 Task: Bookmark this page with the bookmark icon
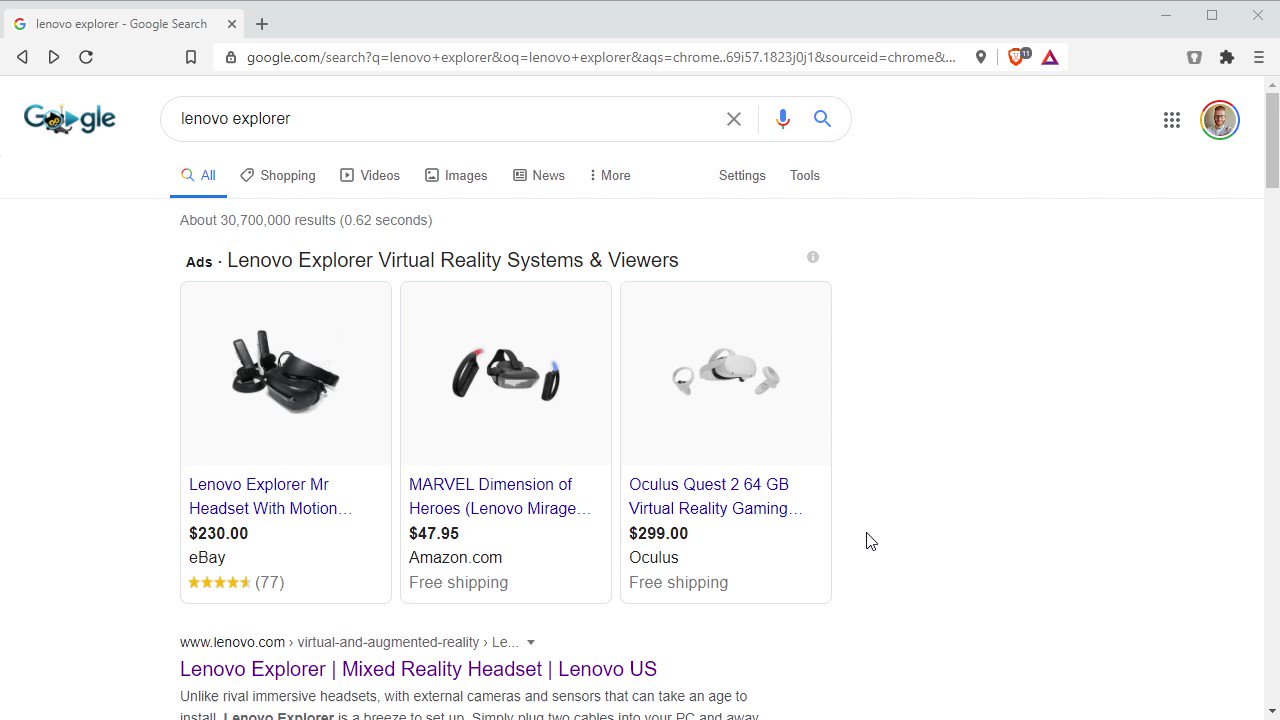(191, 57)
